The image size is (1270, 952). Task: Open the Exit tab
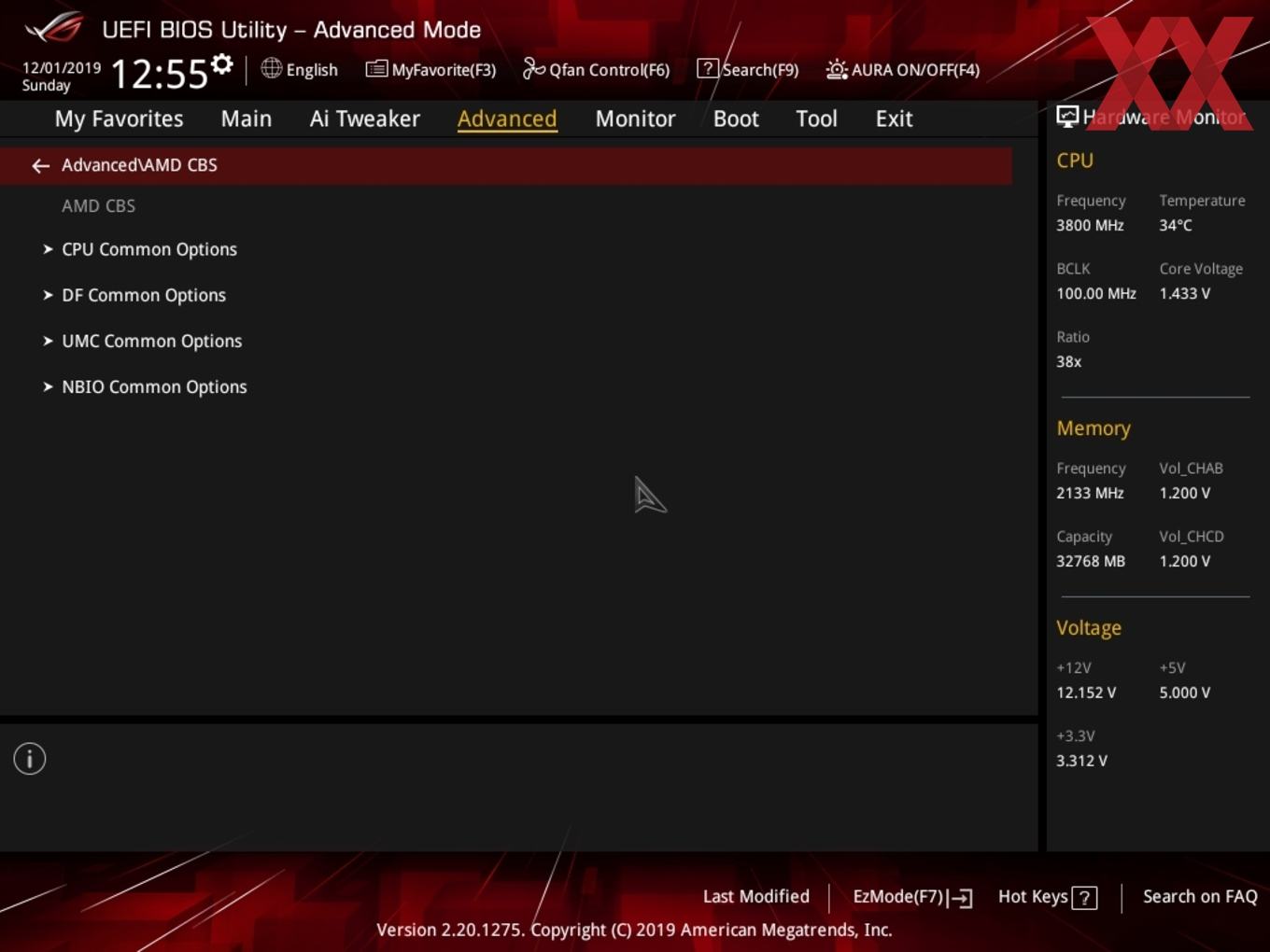894,119
